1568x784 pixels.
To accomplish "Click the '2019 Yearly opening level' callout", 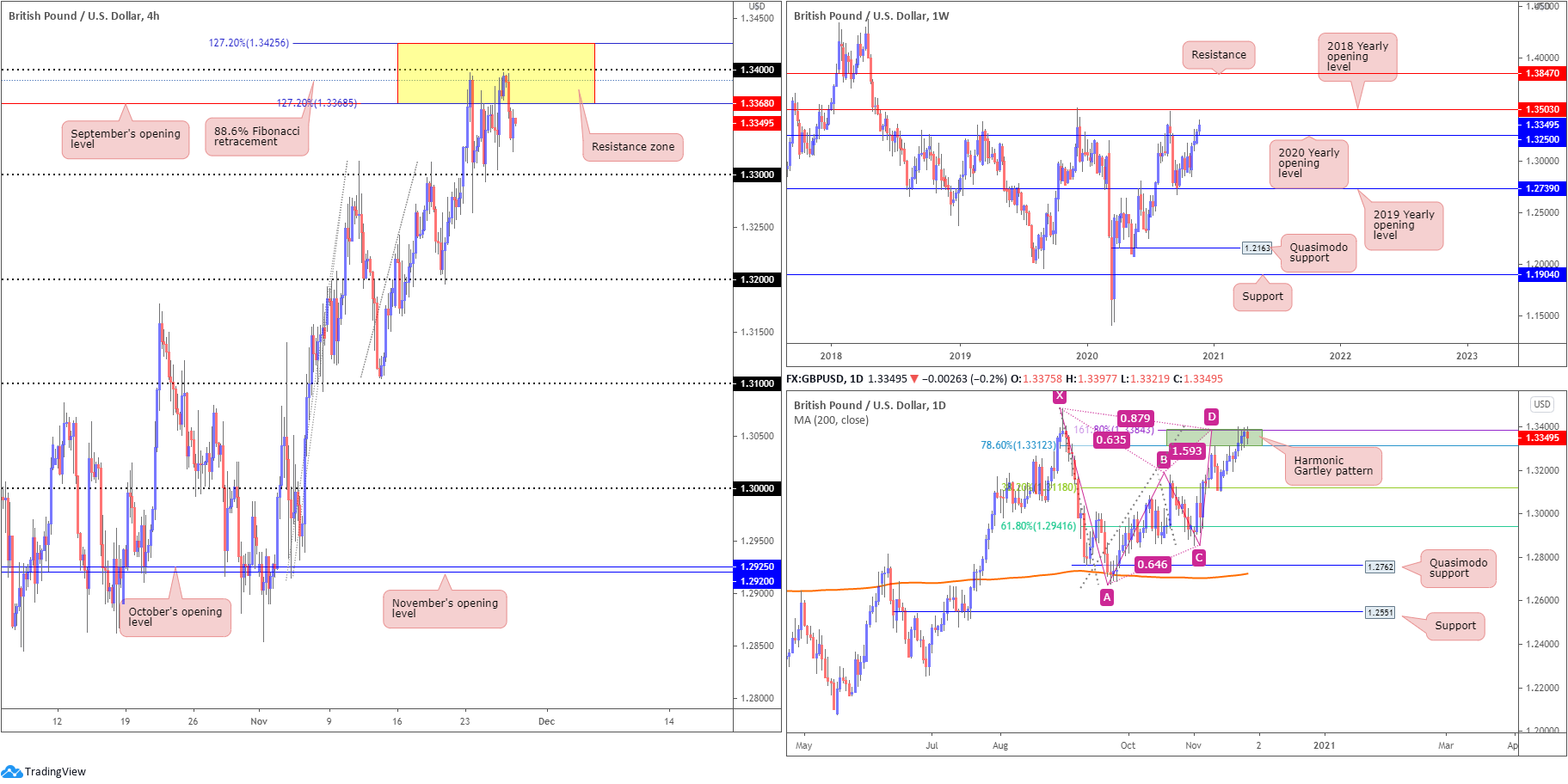I will [1404, 225].
